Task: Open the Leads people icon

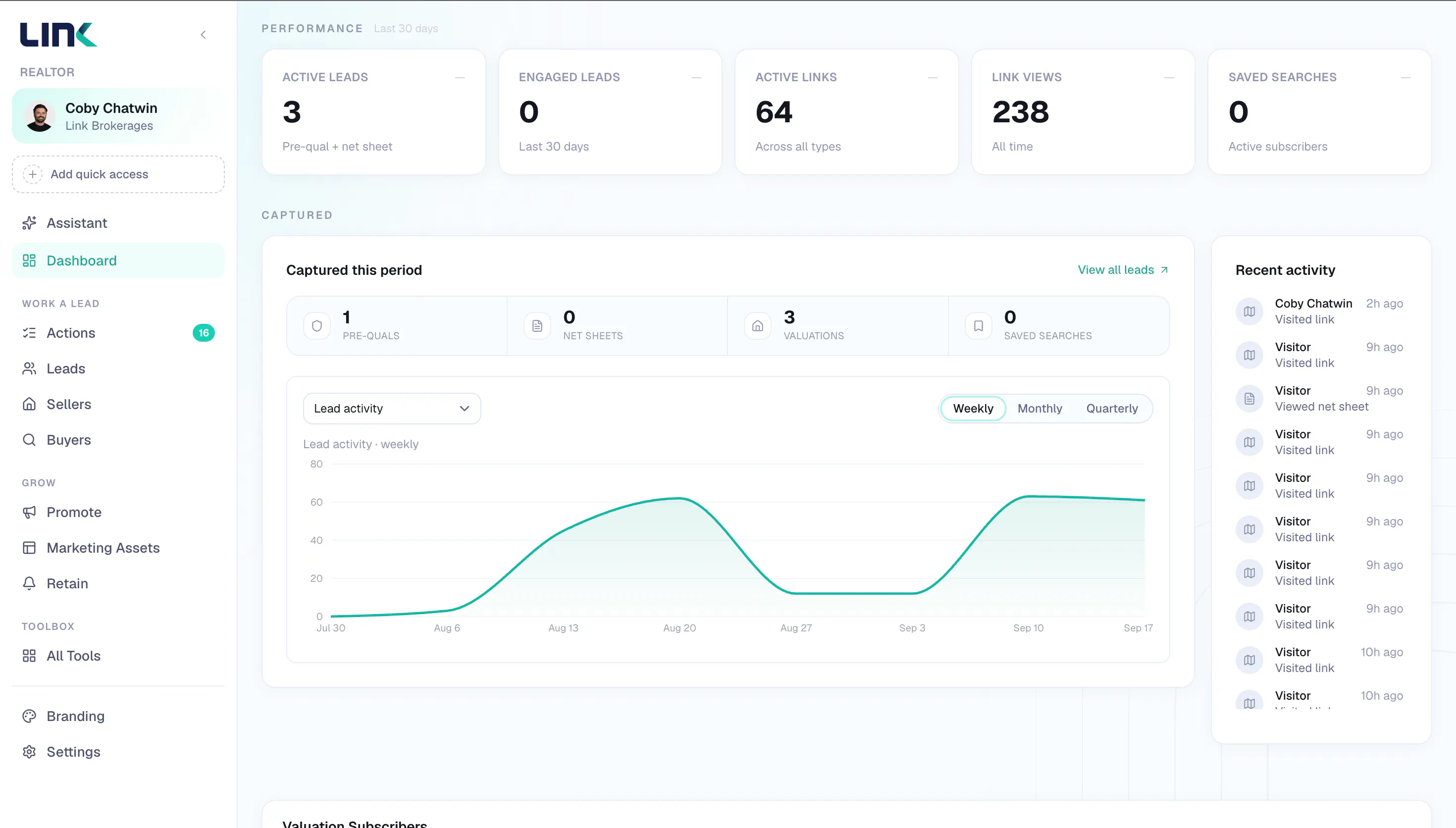Action: [29, 368]
